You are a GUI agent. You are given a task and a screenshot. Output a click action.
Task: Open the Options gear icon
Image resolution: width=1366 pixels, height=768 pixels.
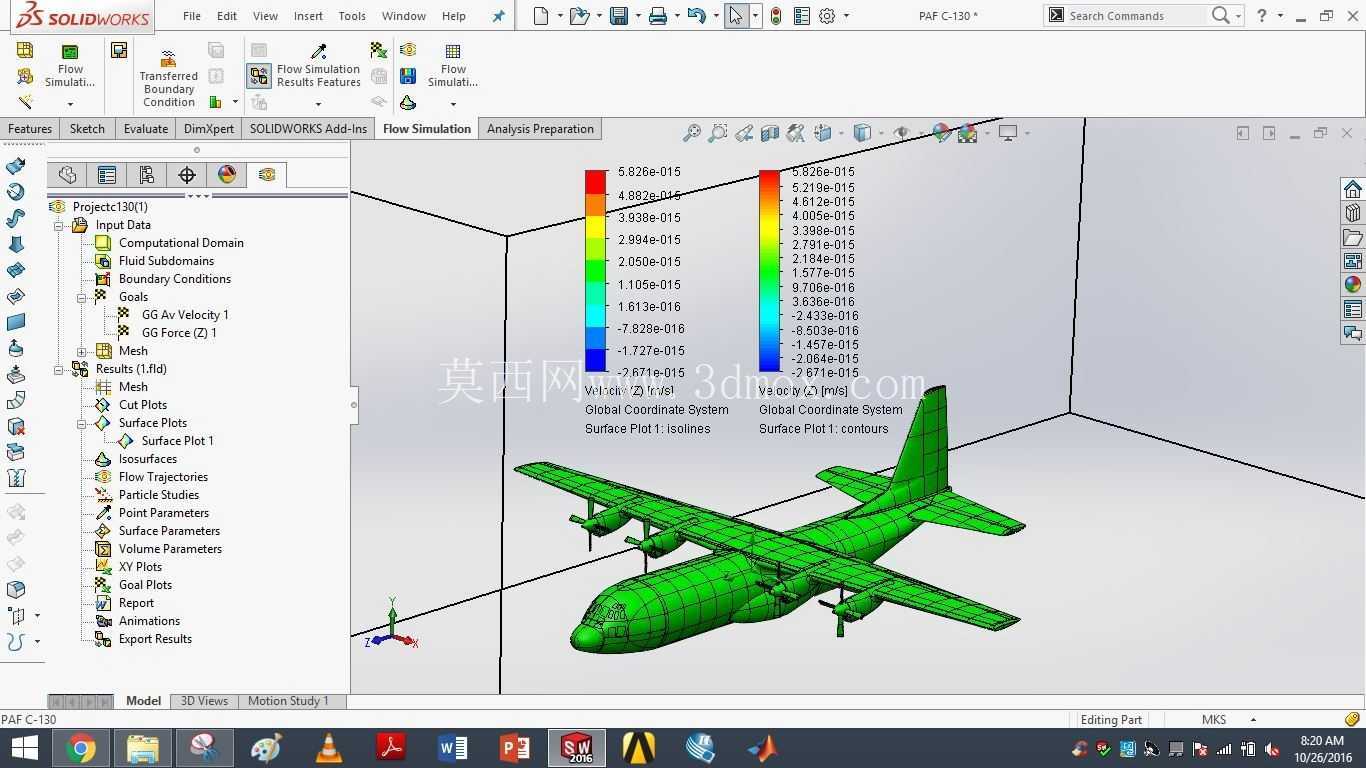(827, 16)
